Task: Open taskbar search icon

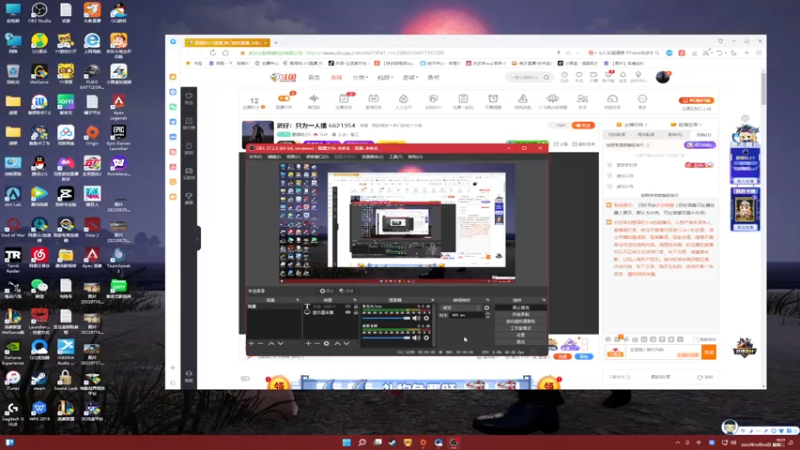Action: click(x=362, y=442)
